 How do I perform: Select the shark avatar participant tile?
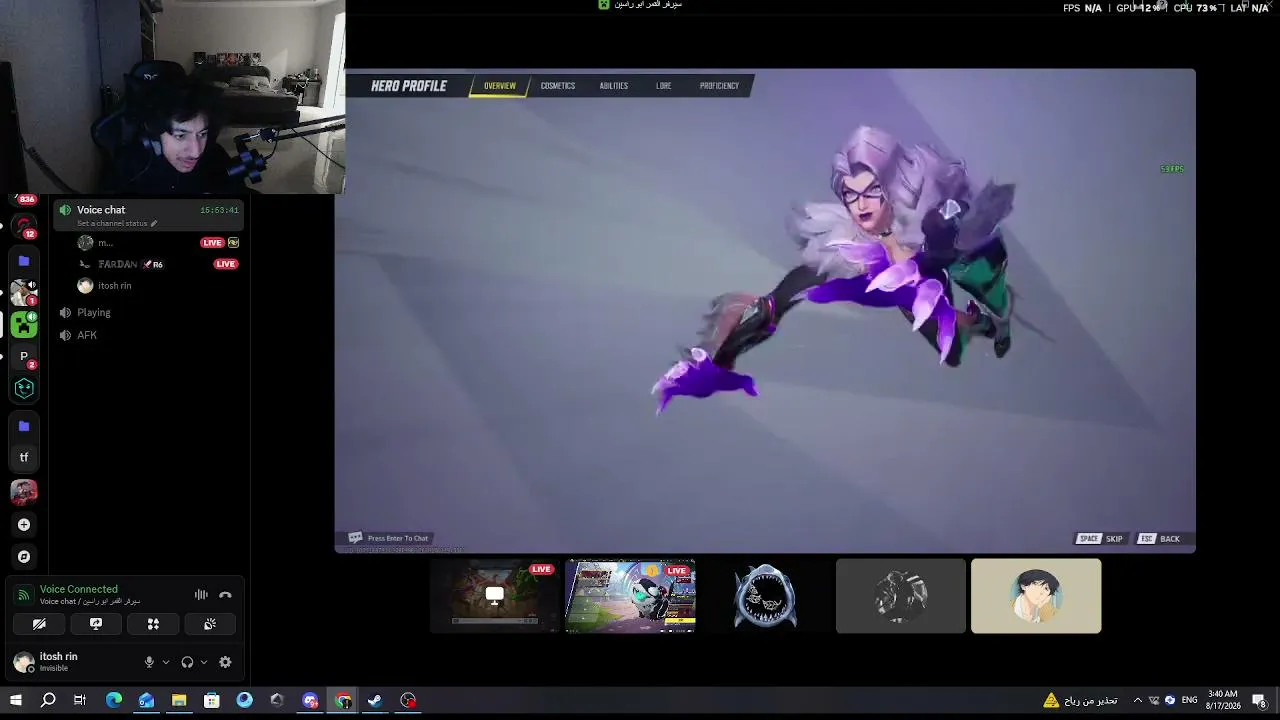tap(765, 596)
